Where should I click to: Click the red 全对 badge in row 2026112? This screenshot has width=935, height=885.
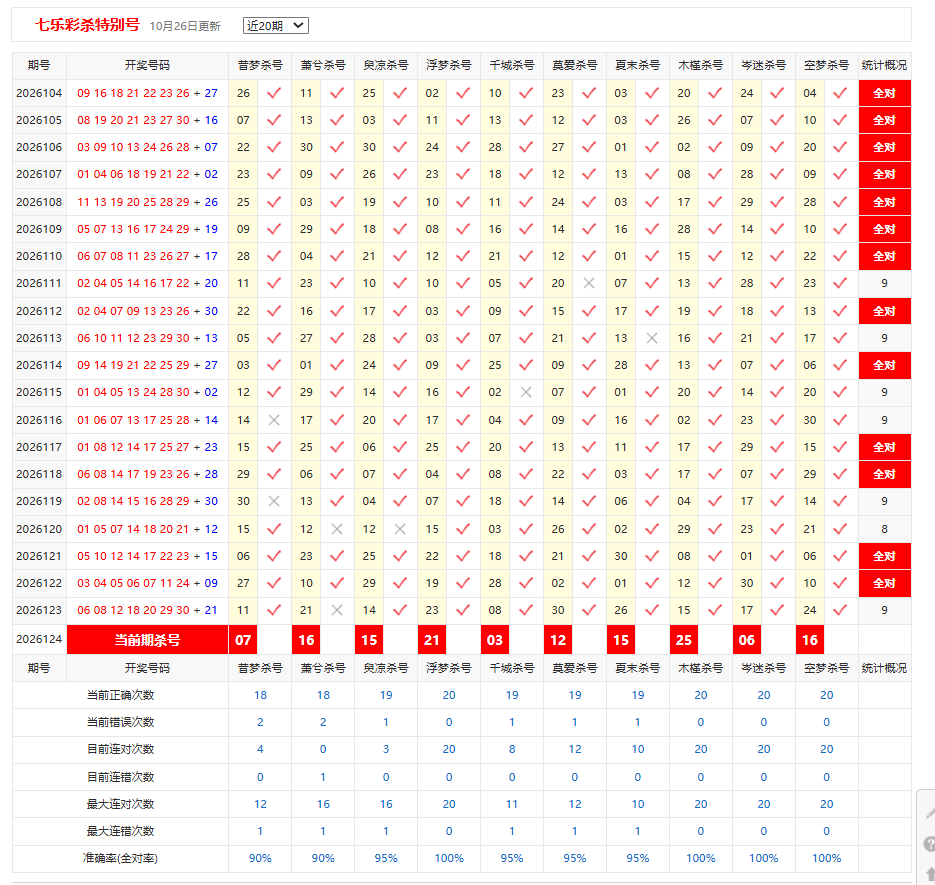click(x=884, y=311)
